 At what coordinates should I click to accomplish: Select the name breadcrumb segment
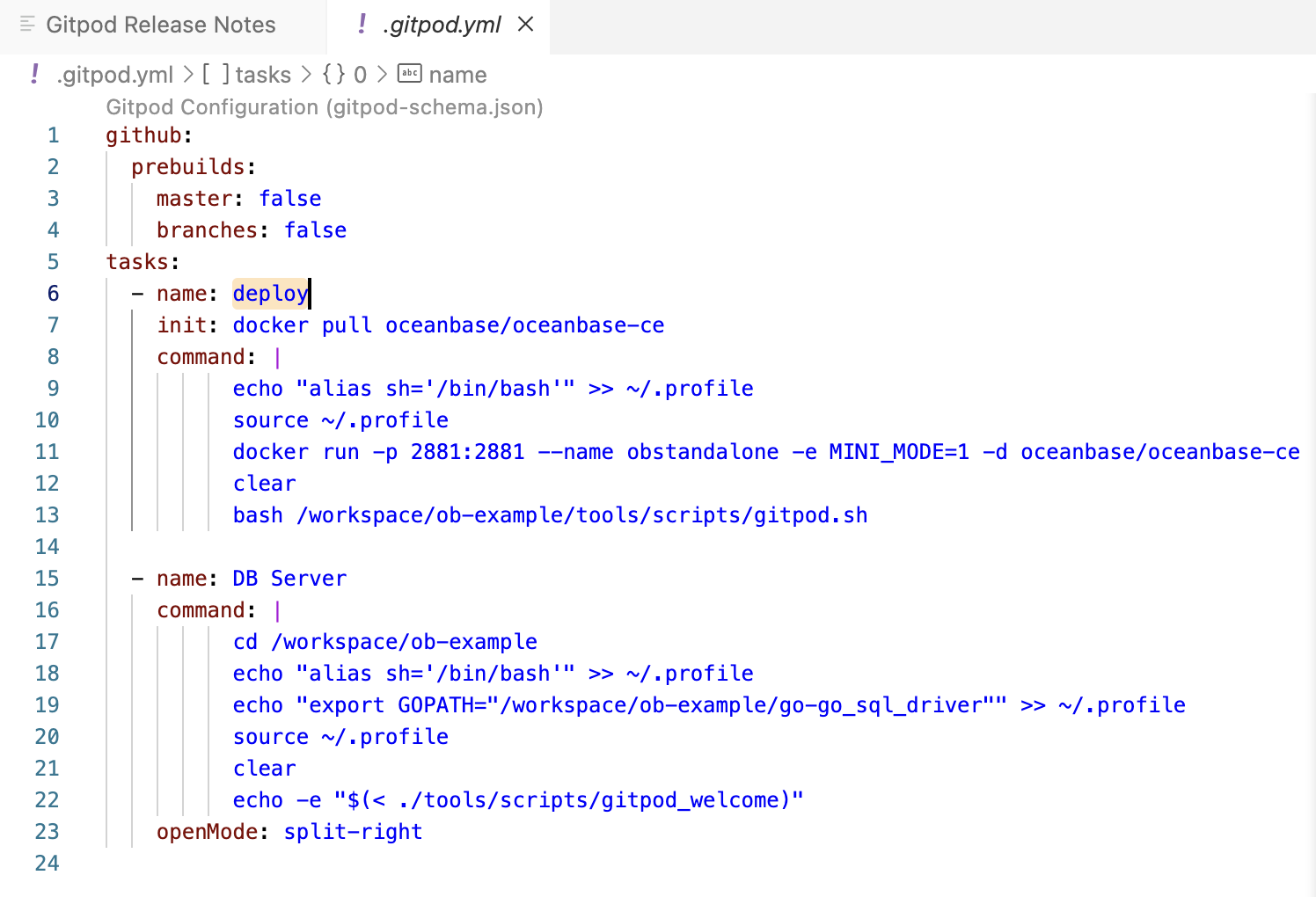pyautogui.click(x=457, y=75)
